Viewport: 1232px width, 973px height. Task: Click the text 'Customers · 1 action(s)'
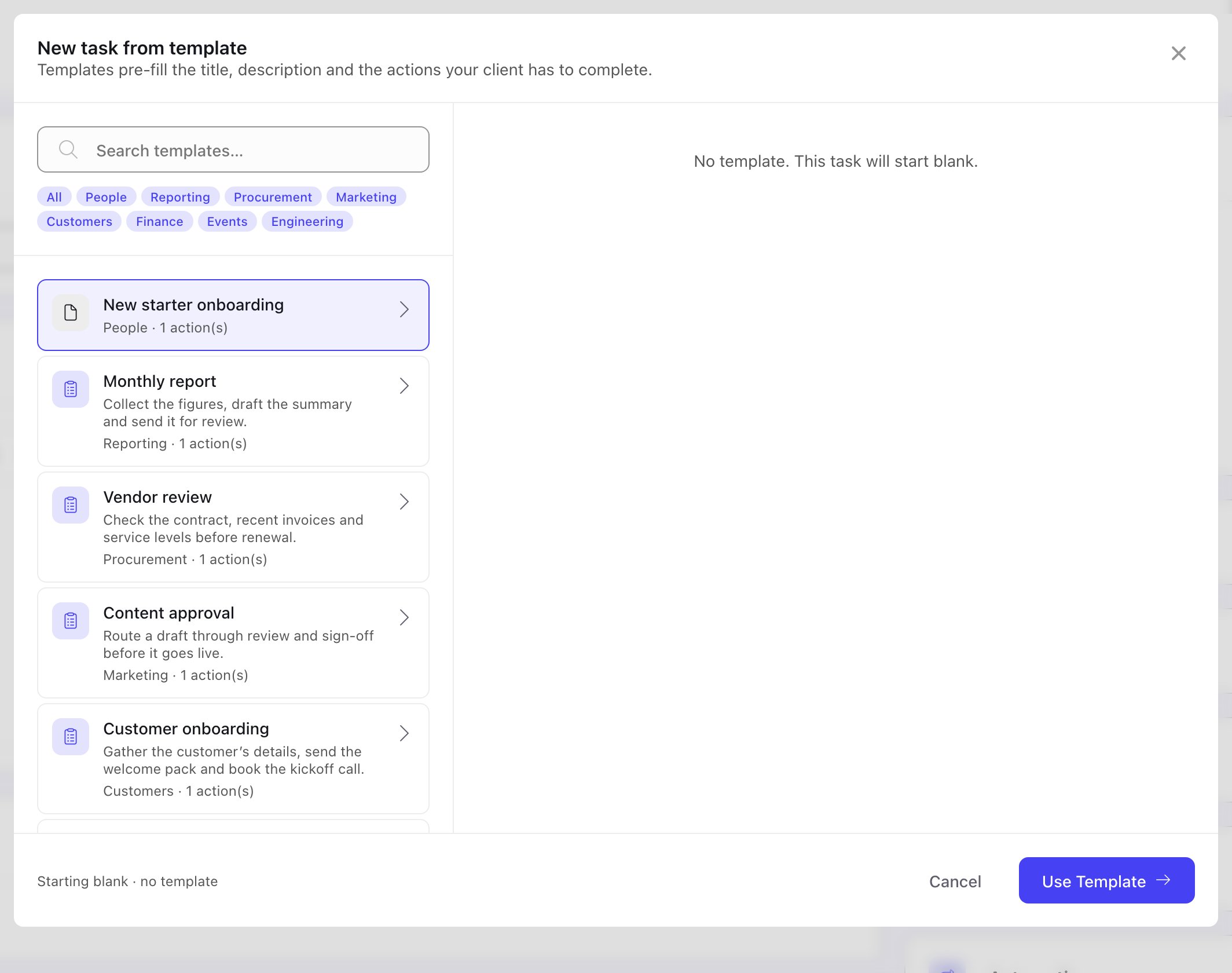pos(178,791)
